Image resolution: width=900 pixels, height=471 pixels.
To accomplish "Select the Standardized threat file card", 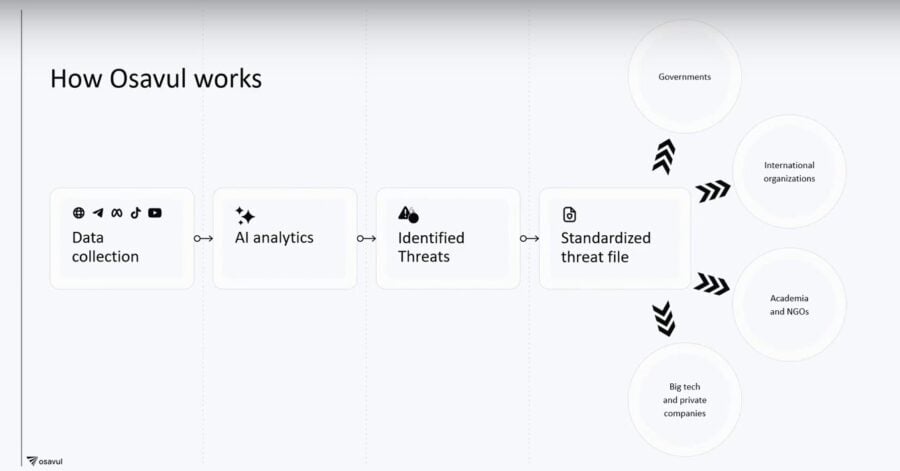I will click(x=615, y=239).
